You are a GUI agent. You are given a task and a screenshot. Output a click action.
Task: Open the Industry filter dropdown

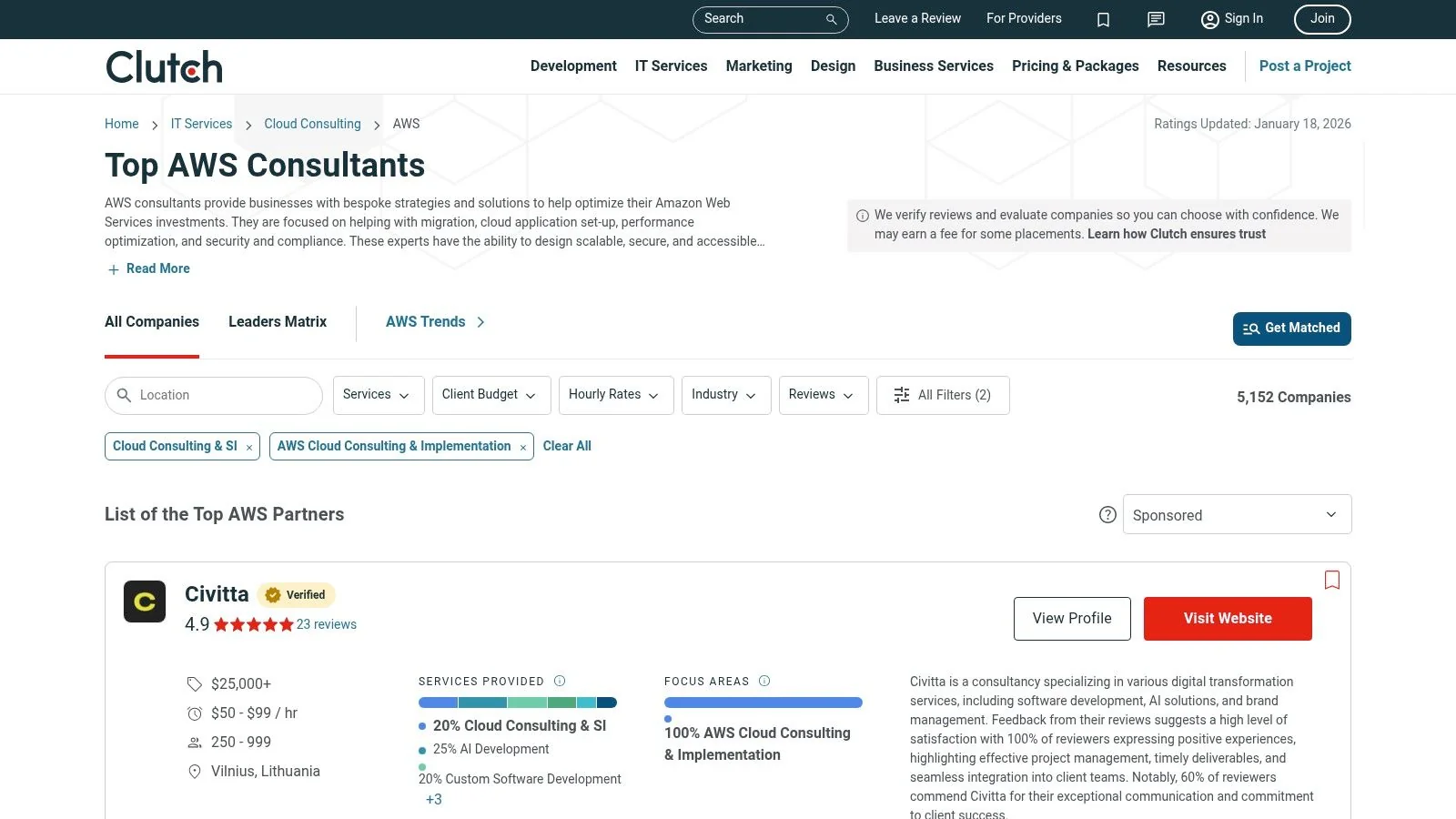pos(725,395)
